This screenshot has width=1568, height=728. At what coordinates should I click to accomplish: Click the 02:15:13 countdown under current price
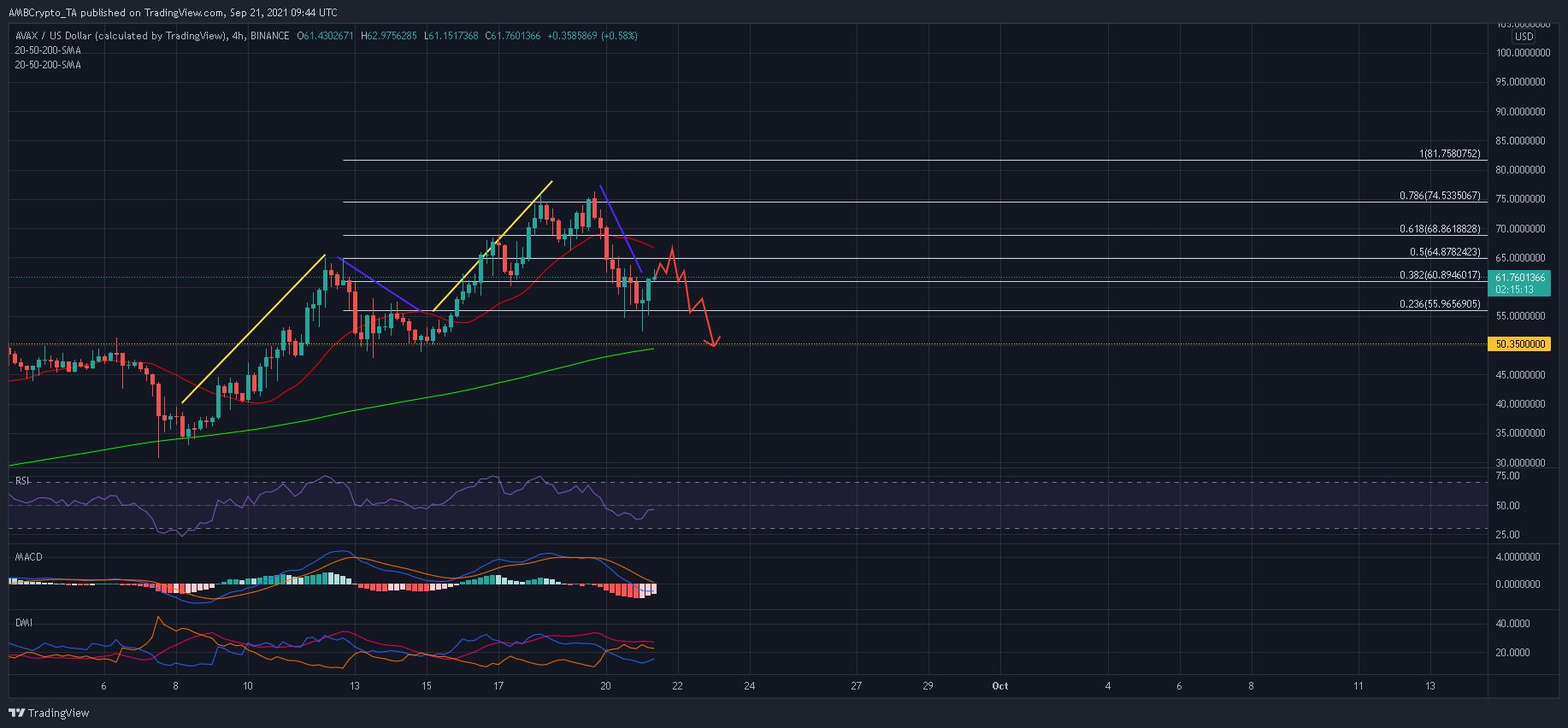tap(1514, 290)
